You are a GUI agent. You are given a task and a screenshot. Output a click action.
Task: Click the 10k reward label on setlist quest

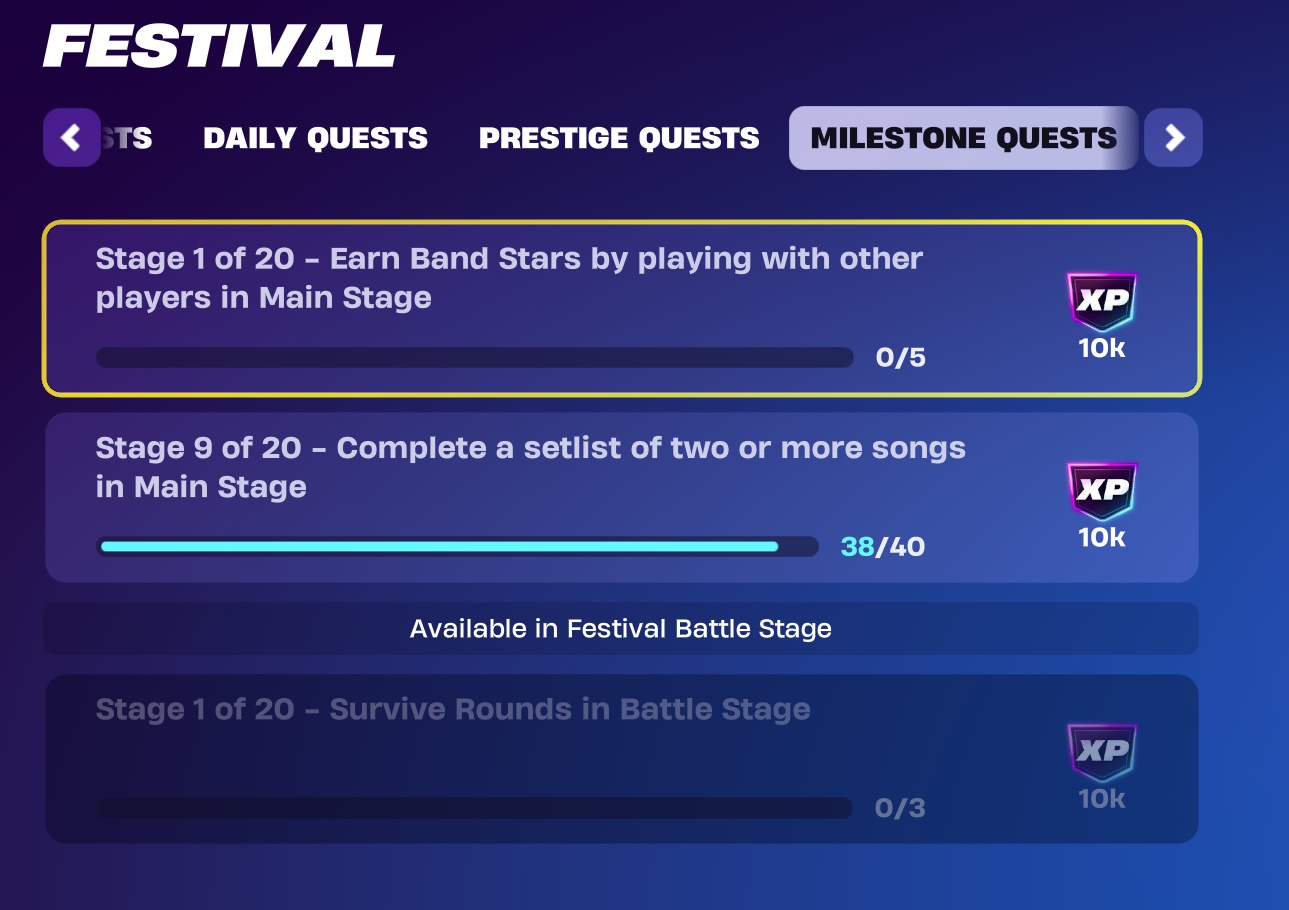[x=1102, y=538]
